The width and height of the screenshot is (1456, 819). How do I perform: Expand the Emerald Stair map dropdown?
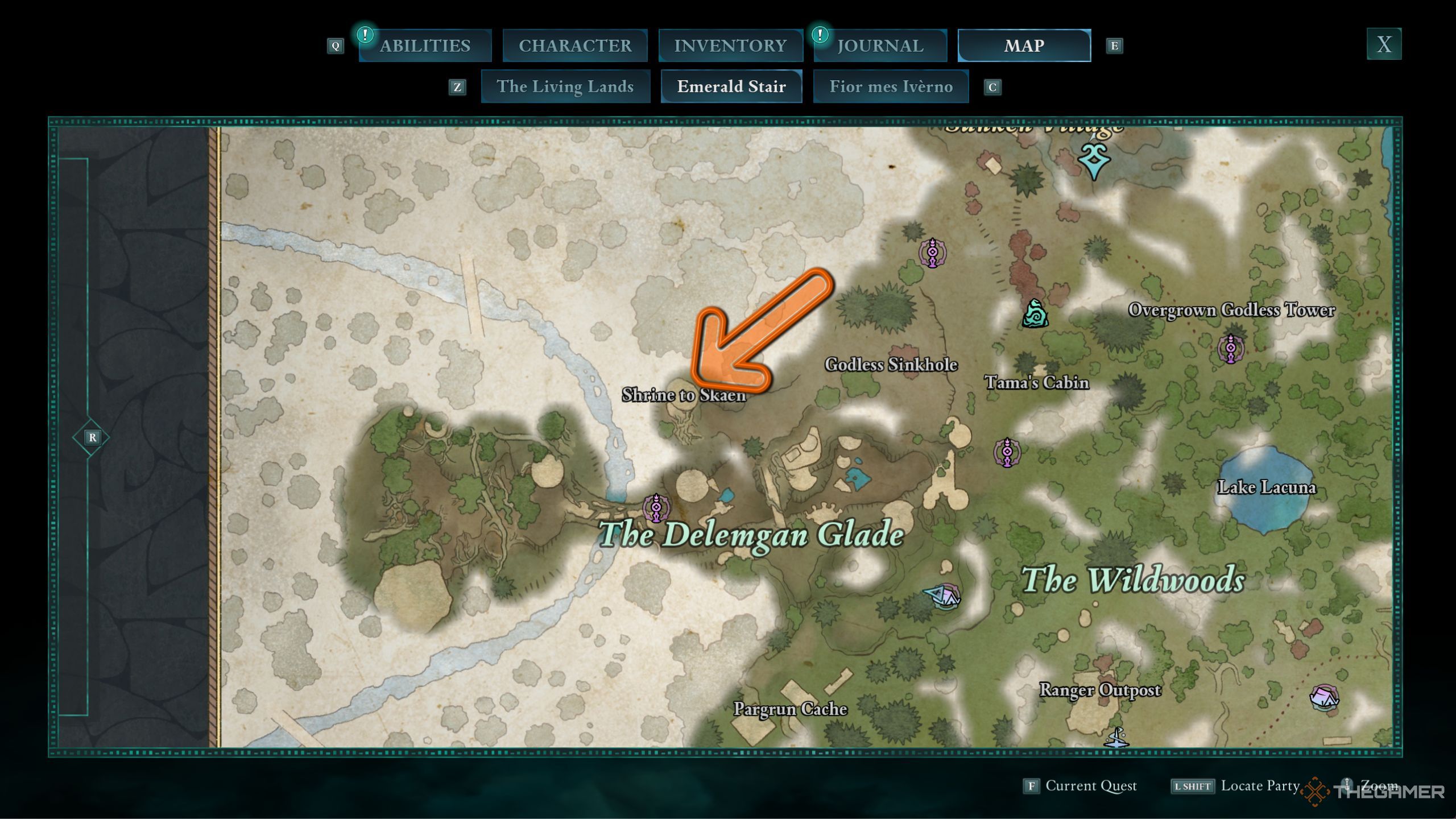pos(731,86)
